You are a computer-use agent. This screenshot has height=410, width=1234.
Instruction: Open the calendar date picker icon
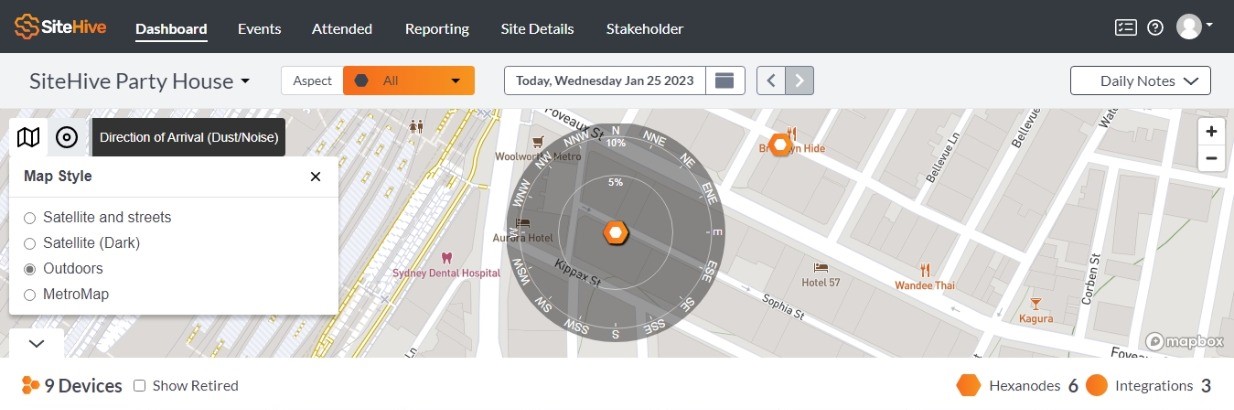coord(726,81)
